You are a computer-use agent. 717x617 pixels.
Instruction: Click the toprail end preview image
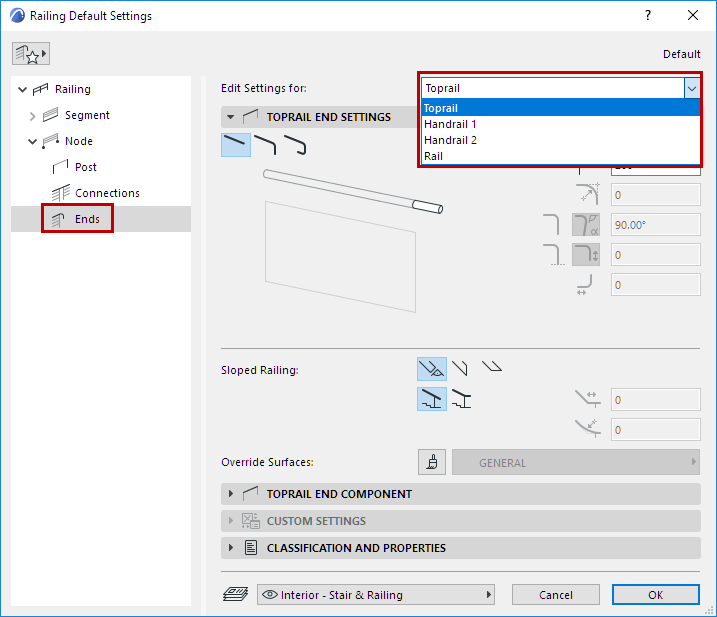(x=353, y=241)
